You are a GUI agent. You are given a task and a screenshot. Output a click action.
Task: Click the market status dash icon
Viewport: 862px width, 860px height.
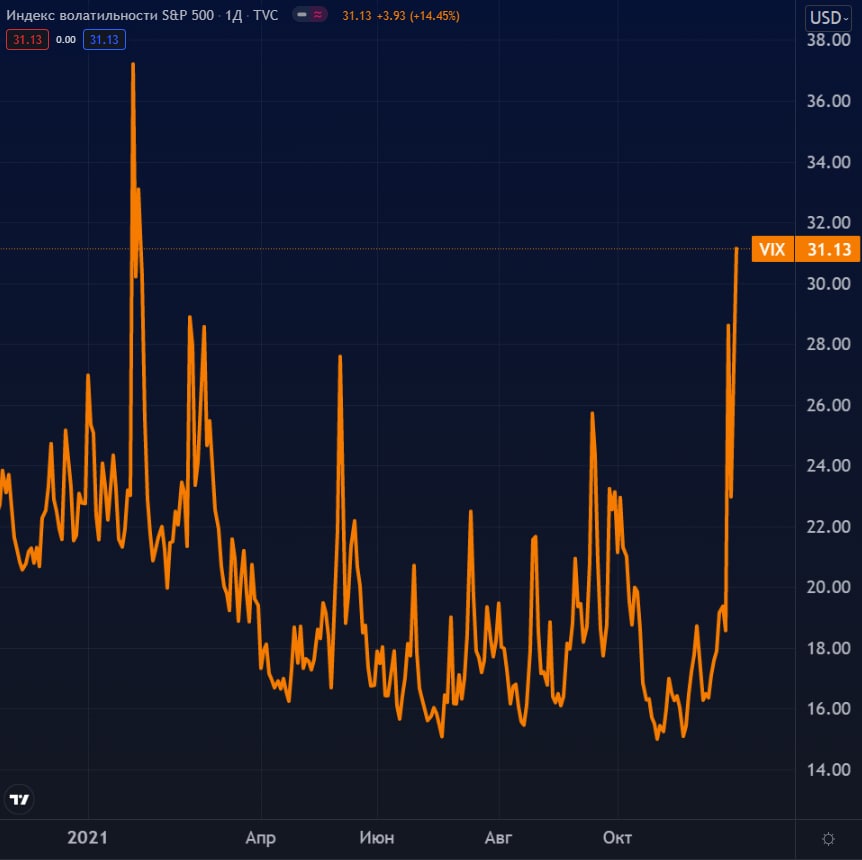pyautogui.click(x=302, y=15)
